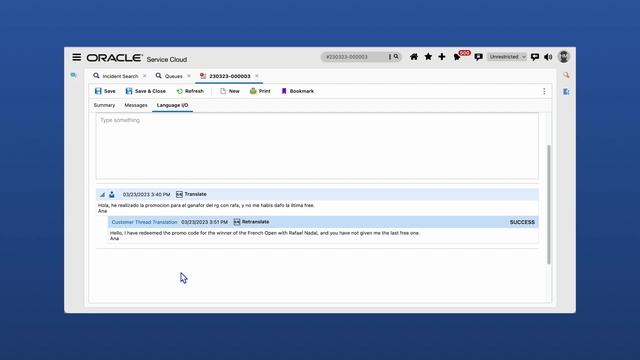This screenshot has height=360, width=640.
Task: Switch to the Incident Search tab
Action: (x=116, y=76)
